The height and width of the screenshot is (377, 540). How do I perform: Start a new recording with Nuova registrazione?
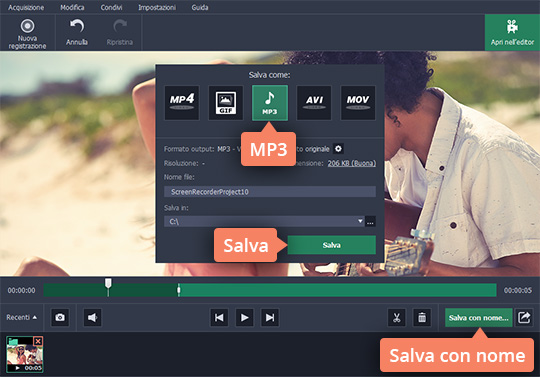pyautogui.click(x=27, y=34)
